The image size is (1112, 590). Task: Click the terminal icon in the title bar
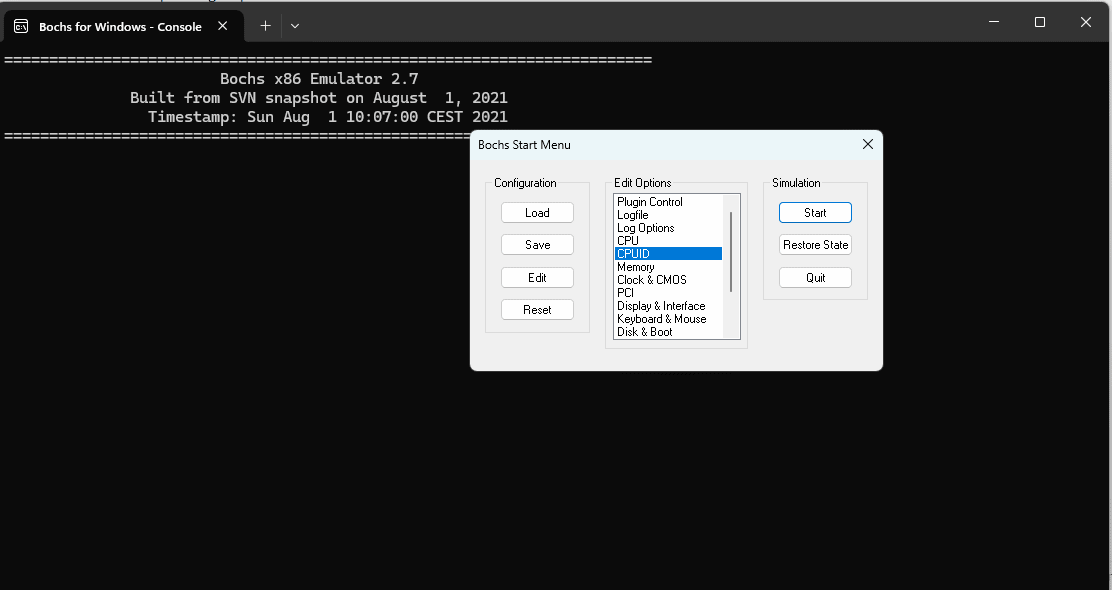coord(20,26)
